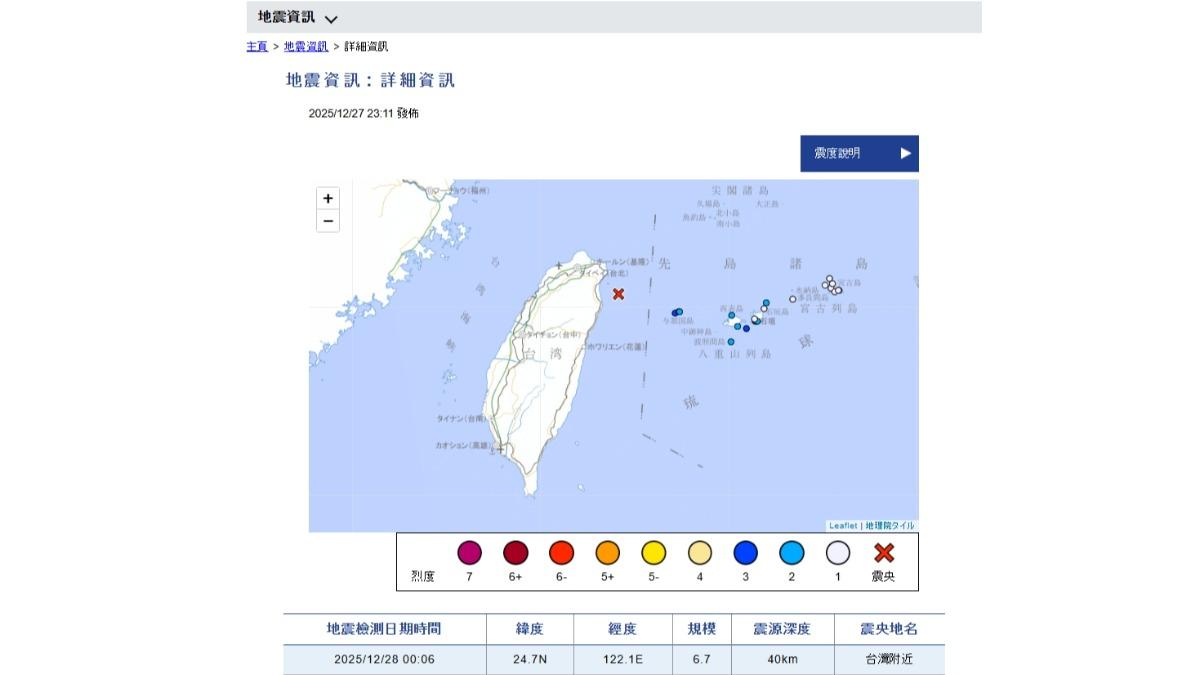Click the intensity 7 purple legend swatch
The image size is (1200, 675).
[x=469, y=553]
